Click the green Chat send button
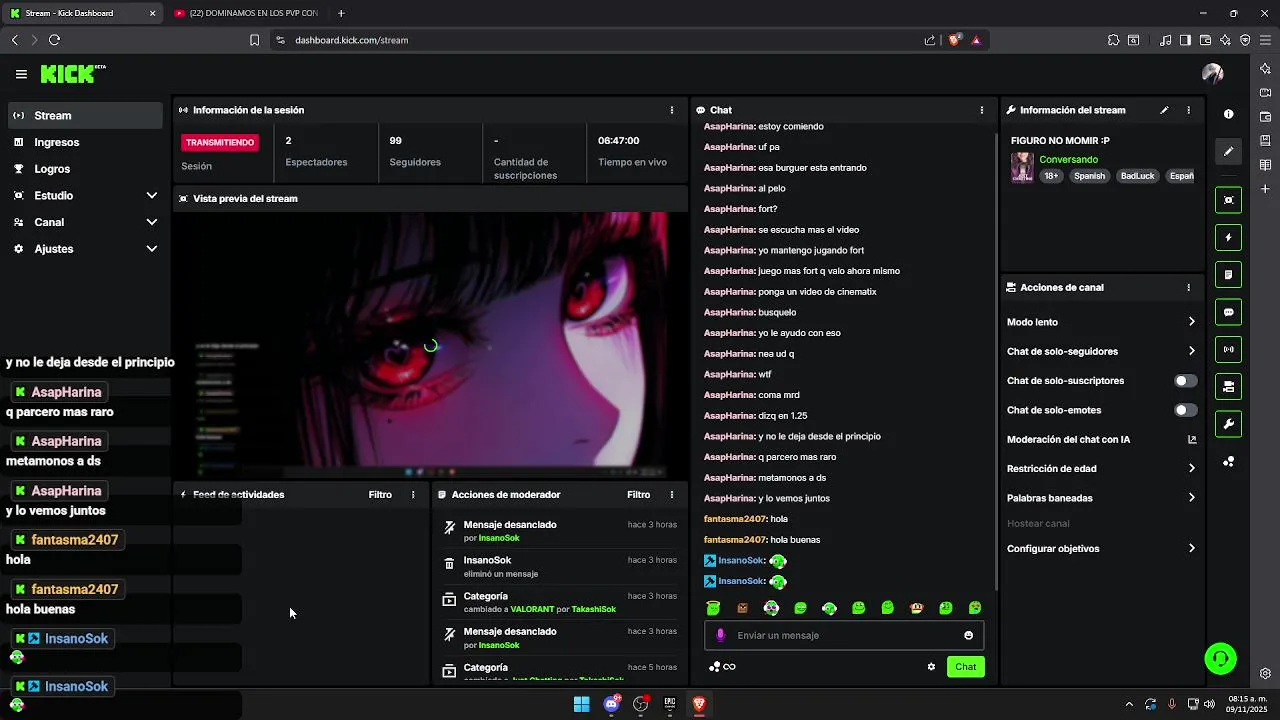The image size is (1280, 720). 965,667
